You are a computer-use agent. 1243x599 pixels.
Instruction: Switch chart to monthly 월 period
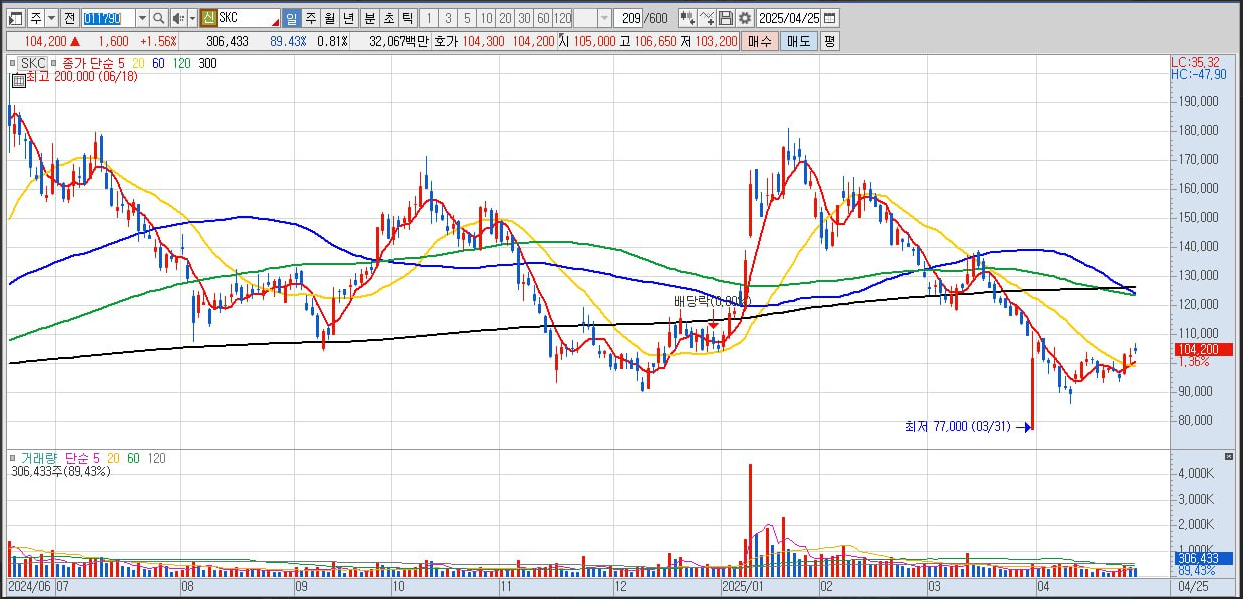(x=328, y=18)
